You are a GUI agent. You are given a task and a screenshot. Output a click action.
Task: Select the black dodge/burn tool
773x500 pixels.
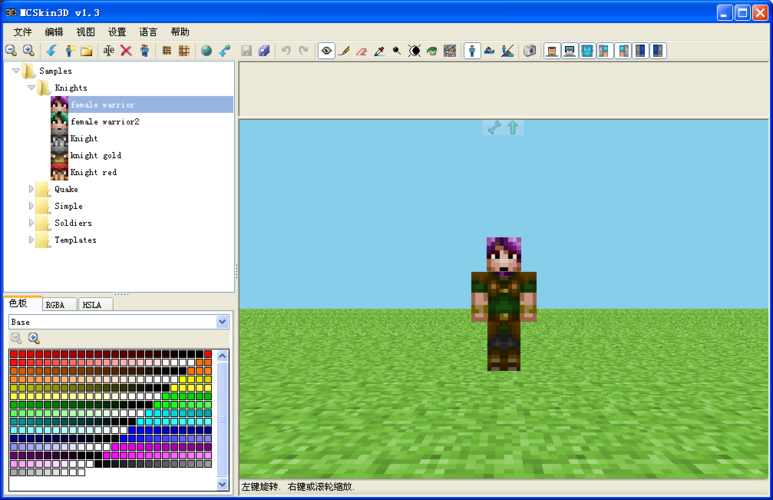396,50
